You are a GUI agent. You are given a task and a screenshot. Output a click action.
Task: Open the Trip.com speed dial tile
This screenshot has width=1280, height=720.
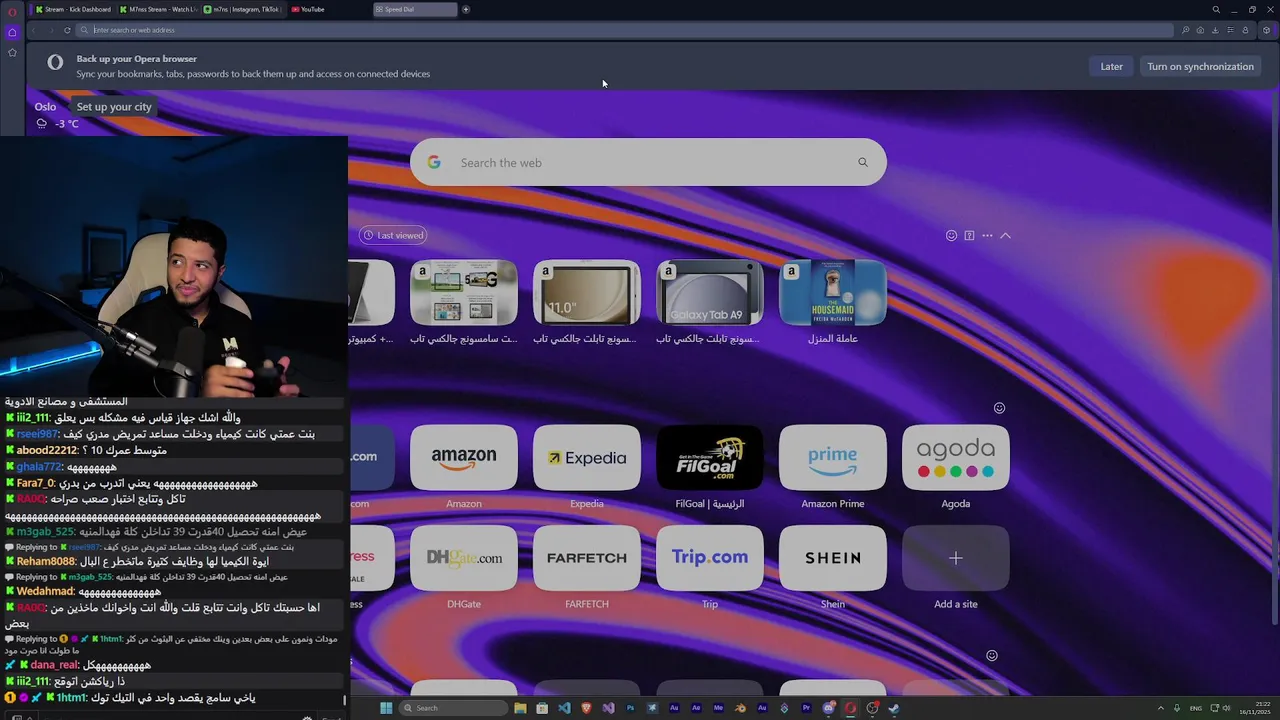710,558
